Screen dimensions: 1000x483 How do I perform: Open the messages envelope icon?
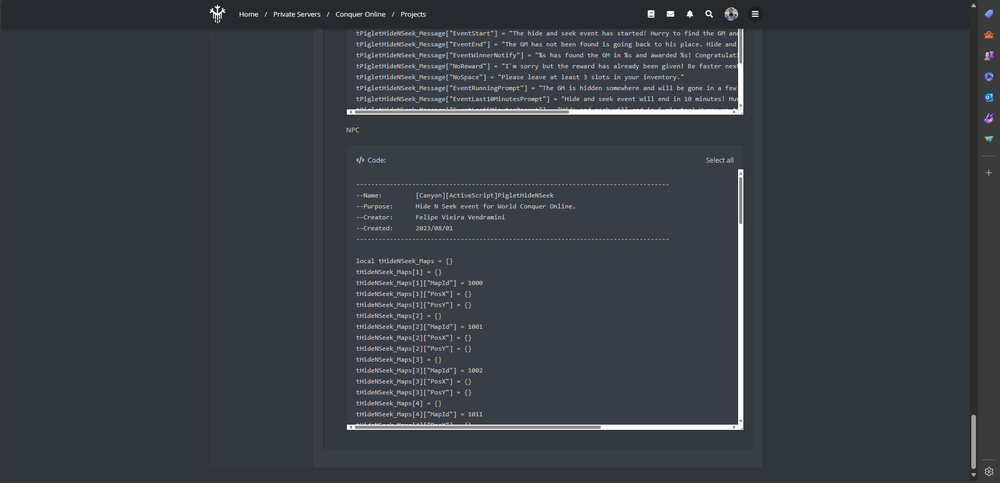click(670, 14)
